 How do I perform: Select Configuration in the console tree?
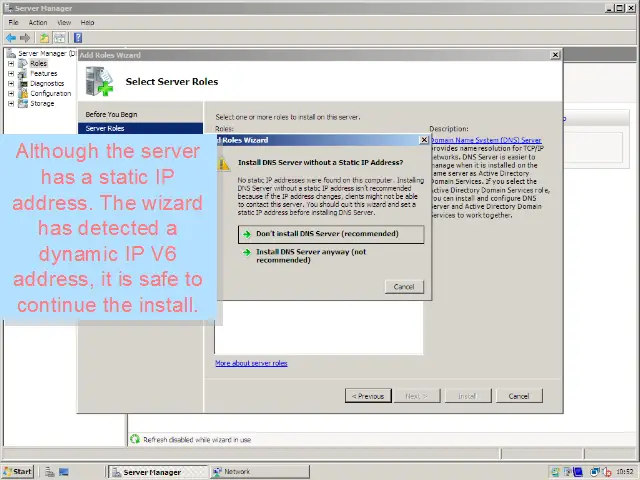[51, 93]
